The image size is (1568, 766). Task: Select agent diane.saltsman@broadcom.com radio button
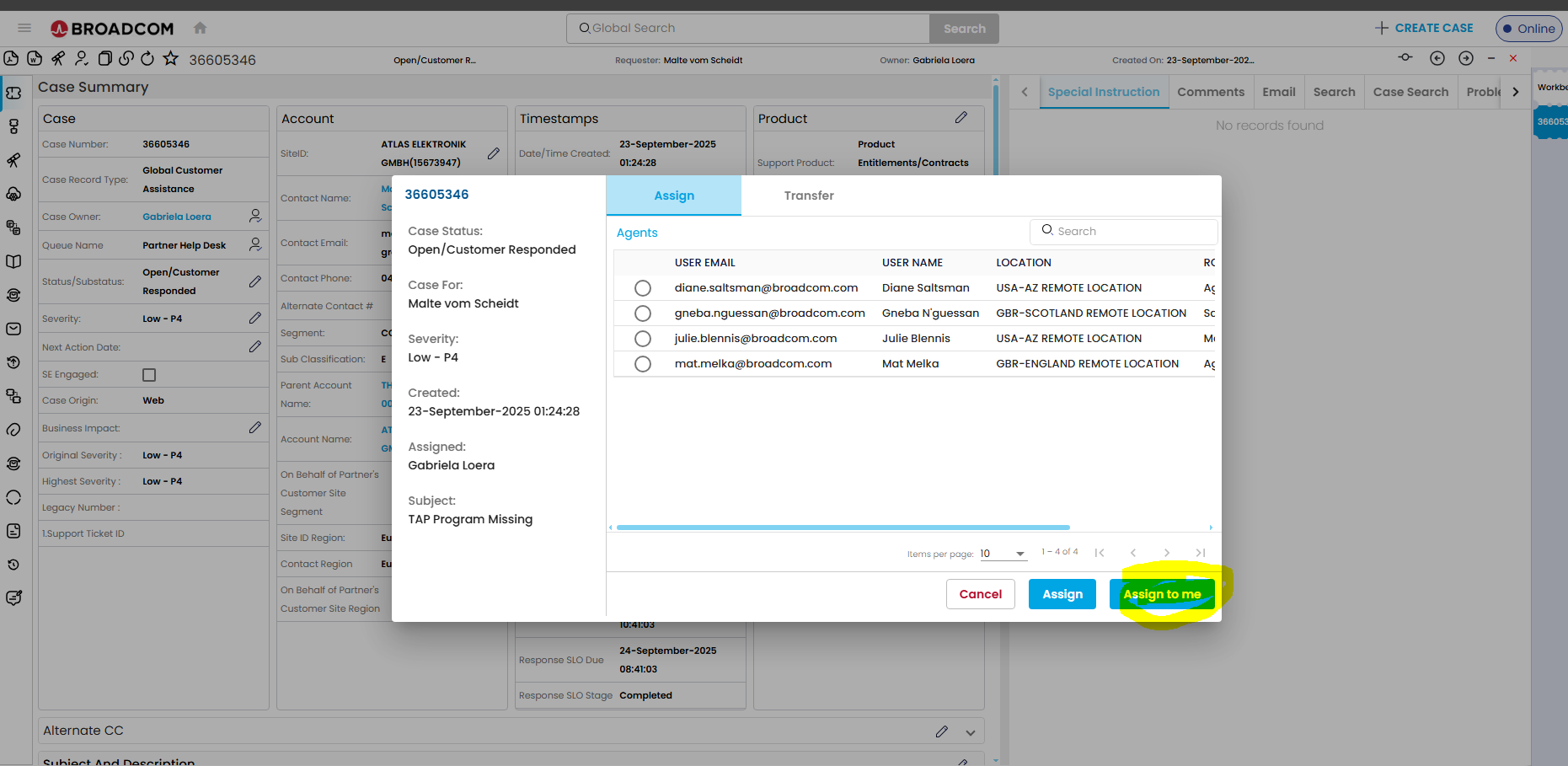(643, 288)
